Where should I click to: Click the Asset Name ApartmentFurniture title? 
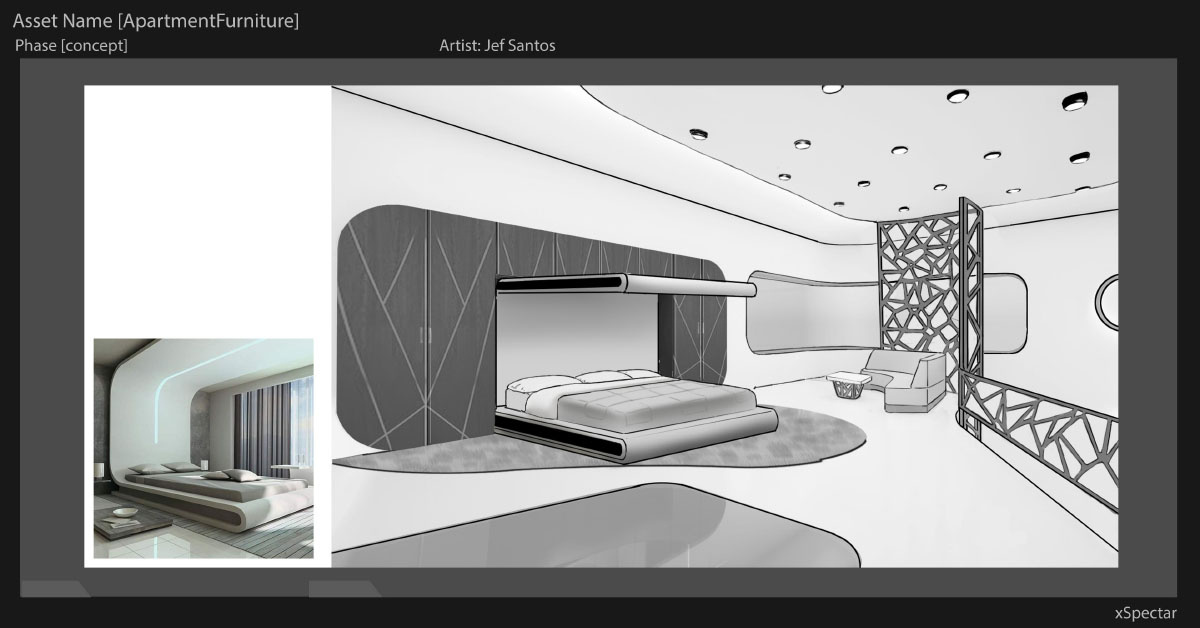click(156, 20)
